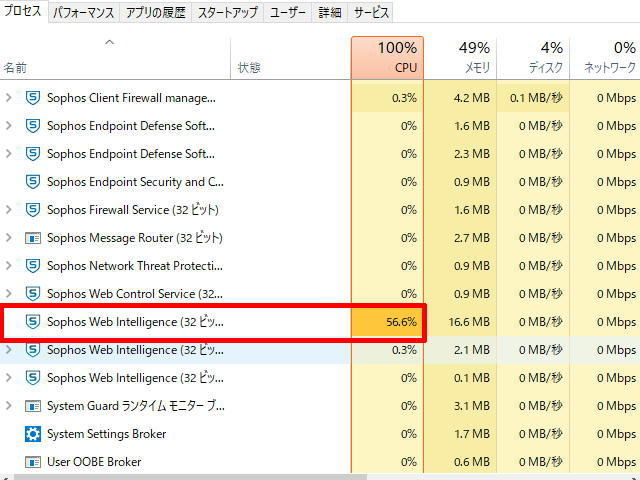
Task: Sort by the 49% メモリ column header
Action: pos(460,58)
